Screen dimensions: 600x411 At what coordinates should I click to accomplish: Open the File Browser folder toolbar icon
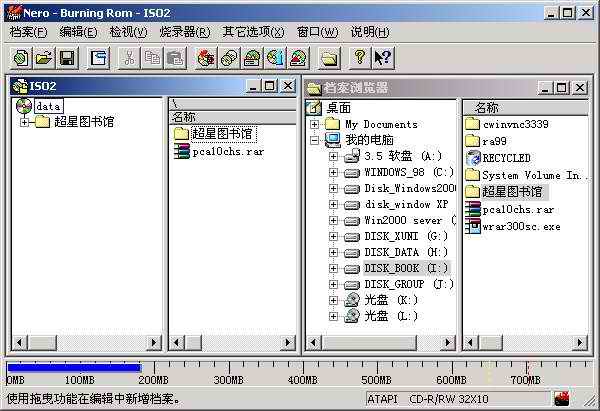pyautogui.click(x=329, y=58)
